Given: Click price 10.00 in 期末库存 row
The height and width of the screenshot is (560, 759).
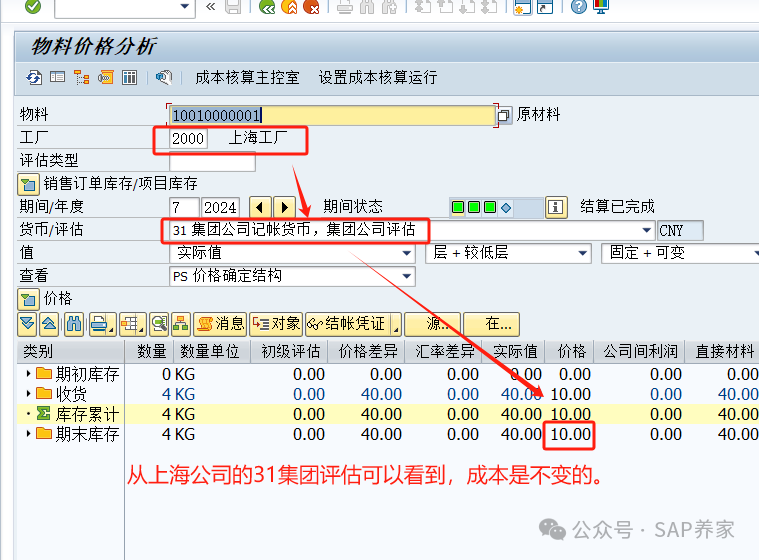Looking at the screenshot, I should coord(570,434).
